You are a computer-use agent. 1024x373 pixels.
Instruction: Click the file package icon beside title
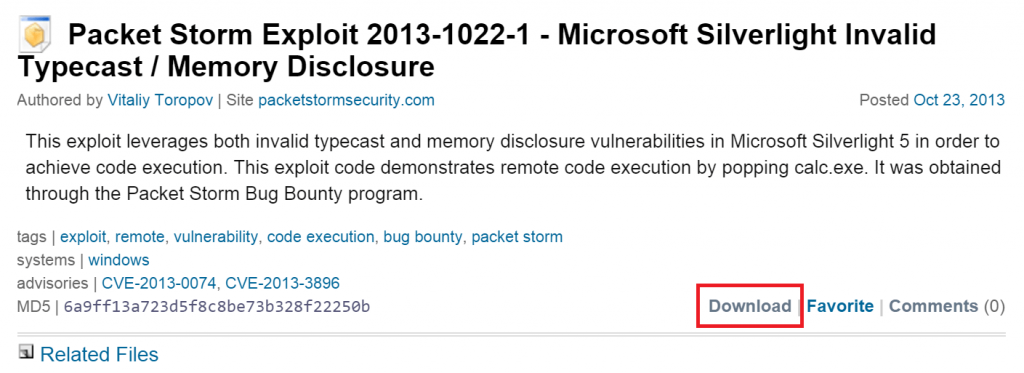pyautogui.click(x=35, y=37)
